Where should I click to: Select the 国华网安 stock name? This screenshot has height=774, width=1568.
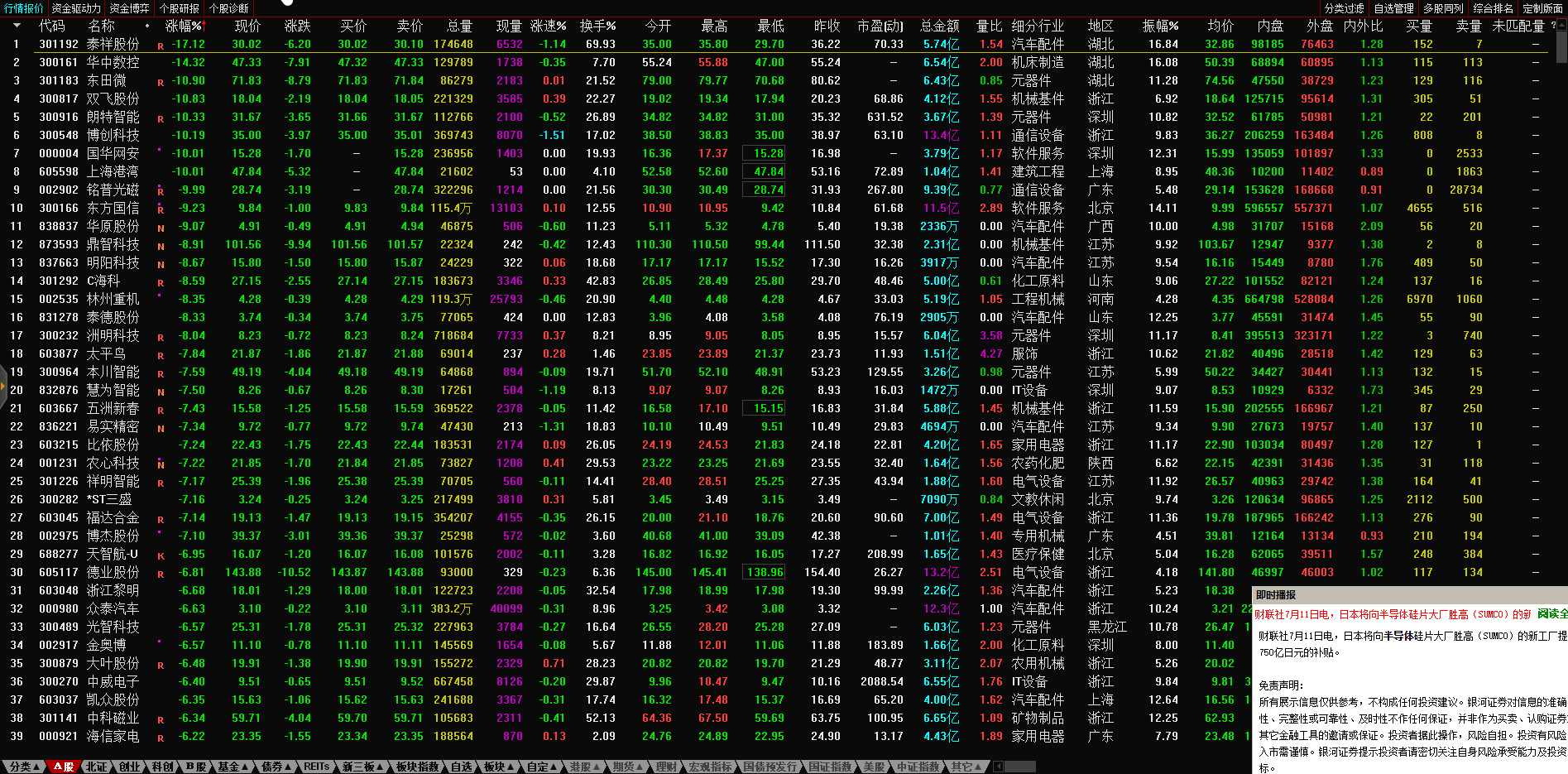coord(113,153)
